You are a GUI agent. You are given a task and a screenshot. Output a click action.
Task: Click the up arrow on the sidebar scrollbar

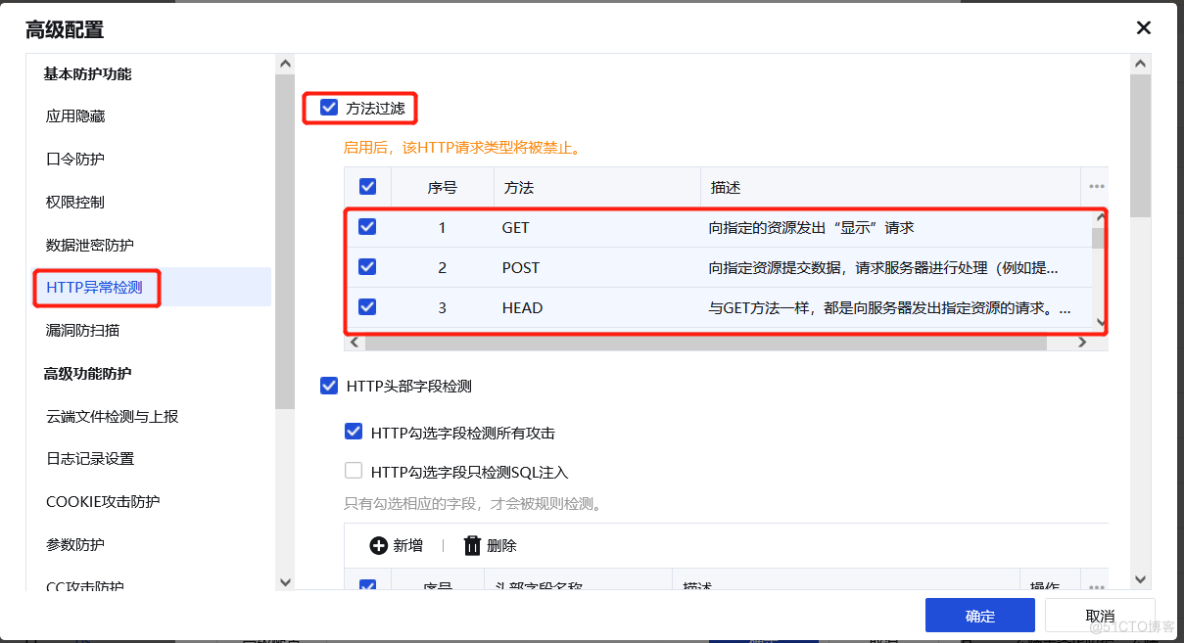[285, 62]
